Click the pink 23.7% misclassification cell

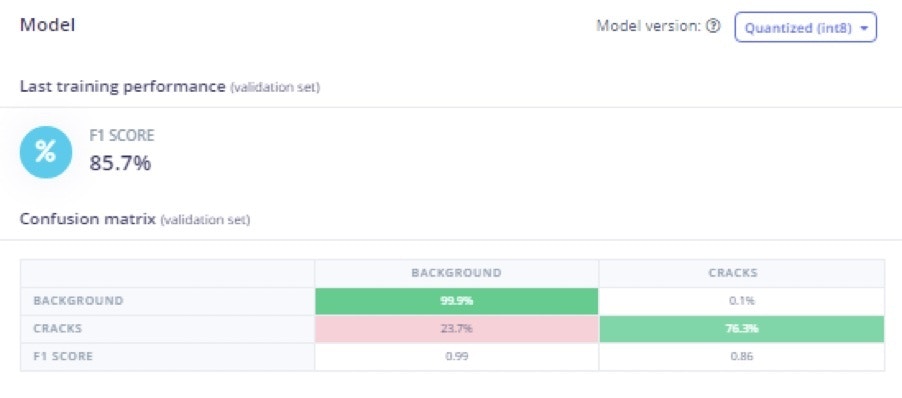[x=457, y=329]
